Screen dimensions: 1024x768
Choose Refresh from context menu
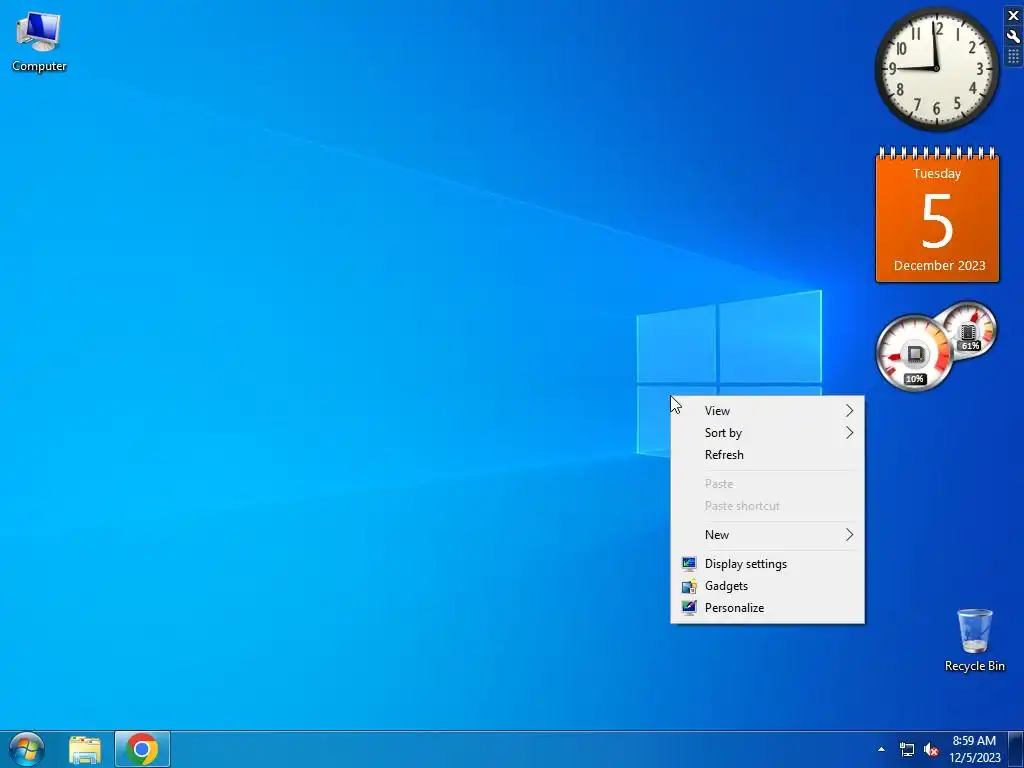click(x=767, y=455)
